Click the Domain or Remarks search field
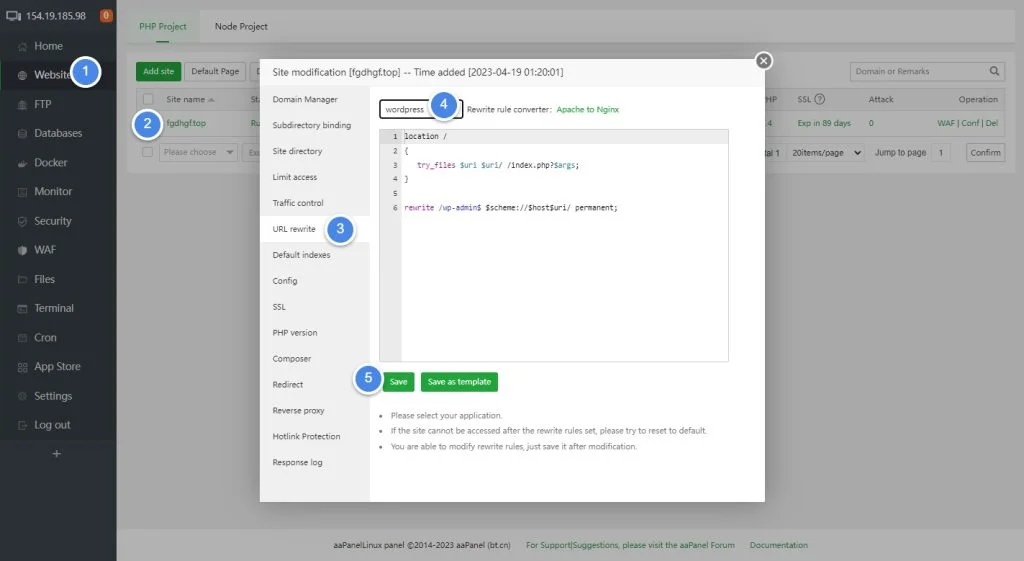Viewport: 1024px width, 561px height. tap(918, 71)
